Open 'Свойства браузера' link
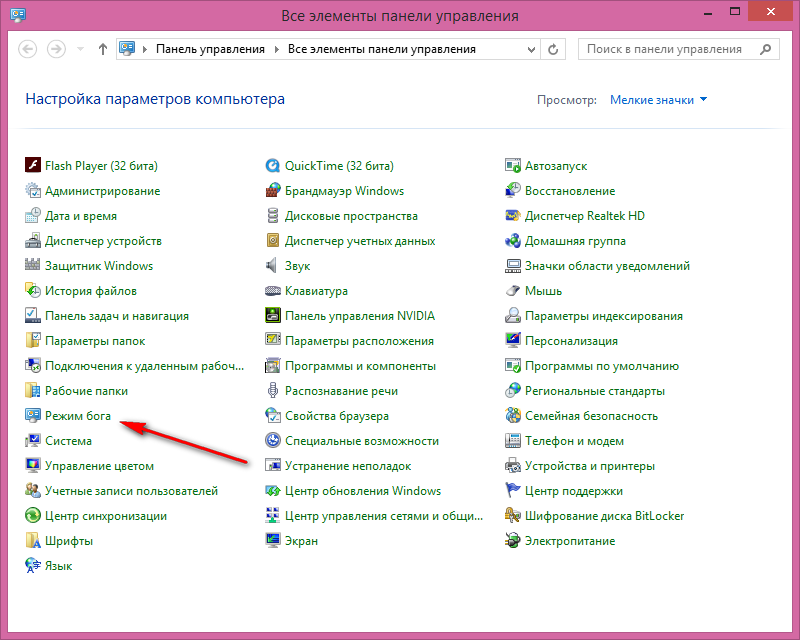 (x=337, y=415)
